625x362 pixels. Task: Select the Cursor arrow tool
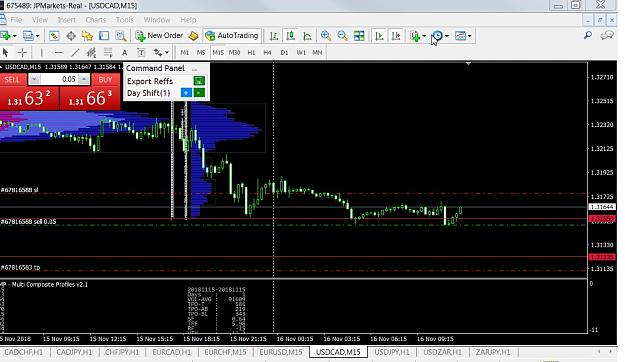(x=5, y=52)
